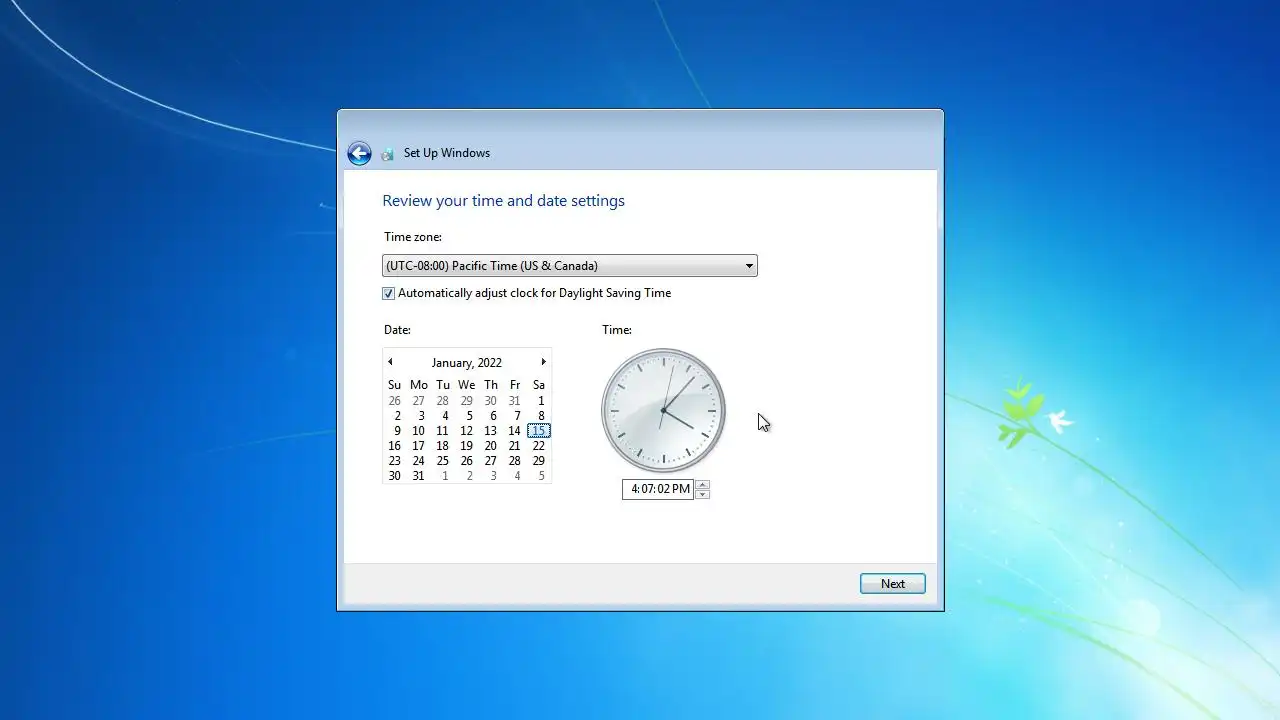
Task: Select January 8 on the calendar
Action: coord(541,416)
